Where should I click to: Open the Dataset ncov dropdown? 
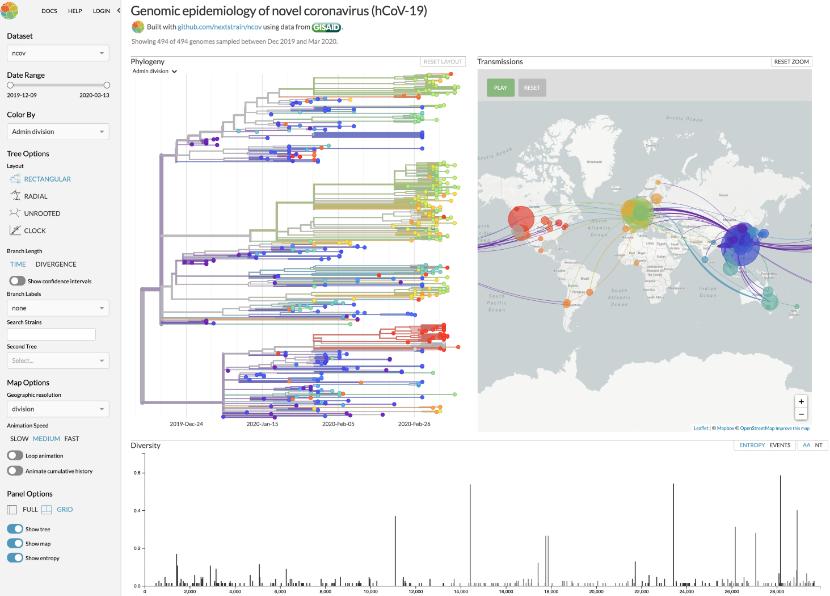coord(58,53)
